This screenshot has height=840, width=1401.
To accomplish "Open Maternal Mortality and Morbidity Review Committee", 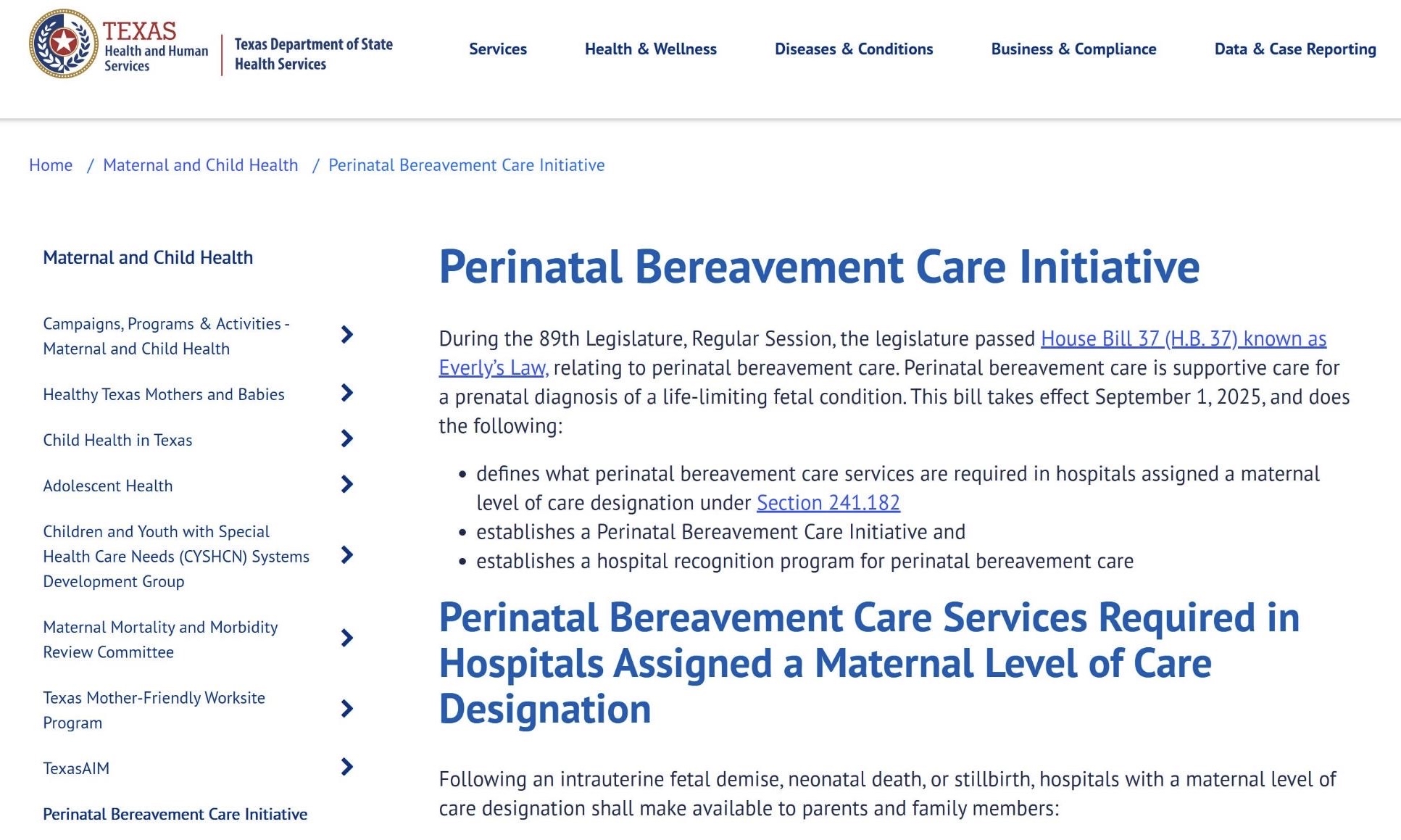I will point(160,639).
